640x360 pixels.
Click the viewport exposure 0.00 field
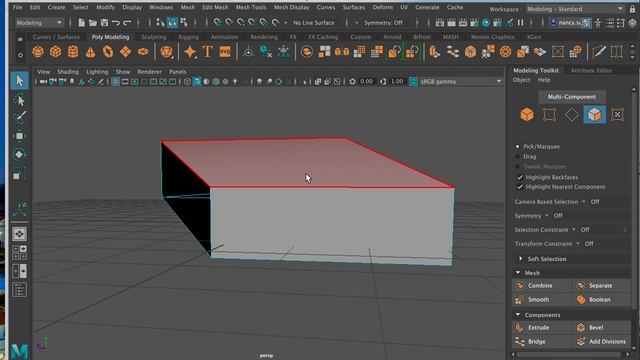[366, 82]
